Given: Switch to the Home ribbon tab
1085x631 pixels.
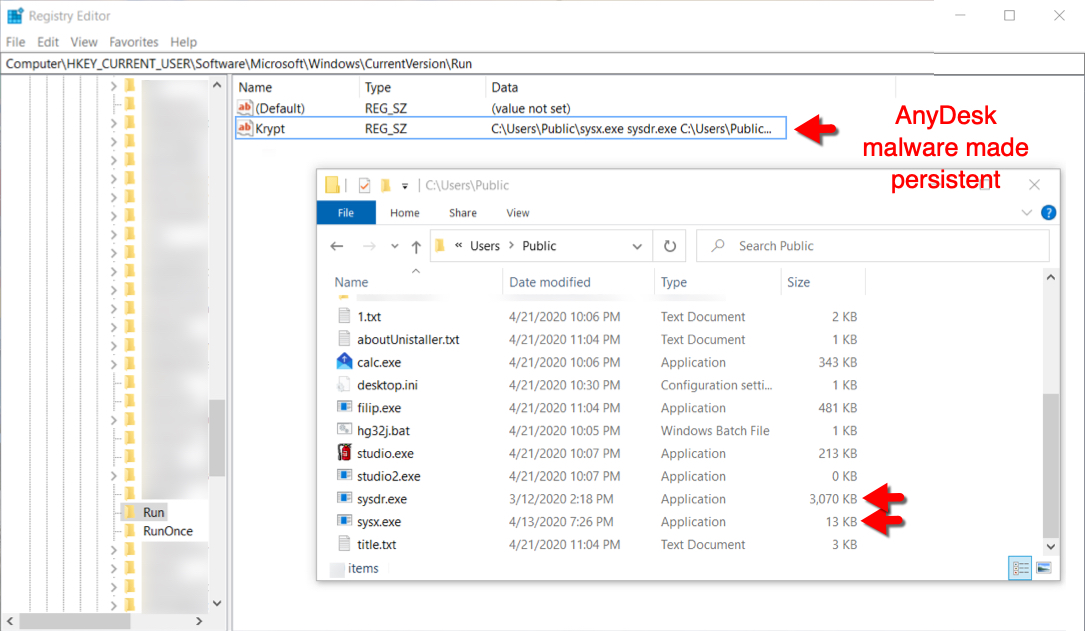Looking at the screenshot, I should coord(404,213).
